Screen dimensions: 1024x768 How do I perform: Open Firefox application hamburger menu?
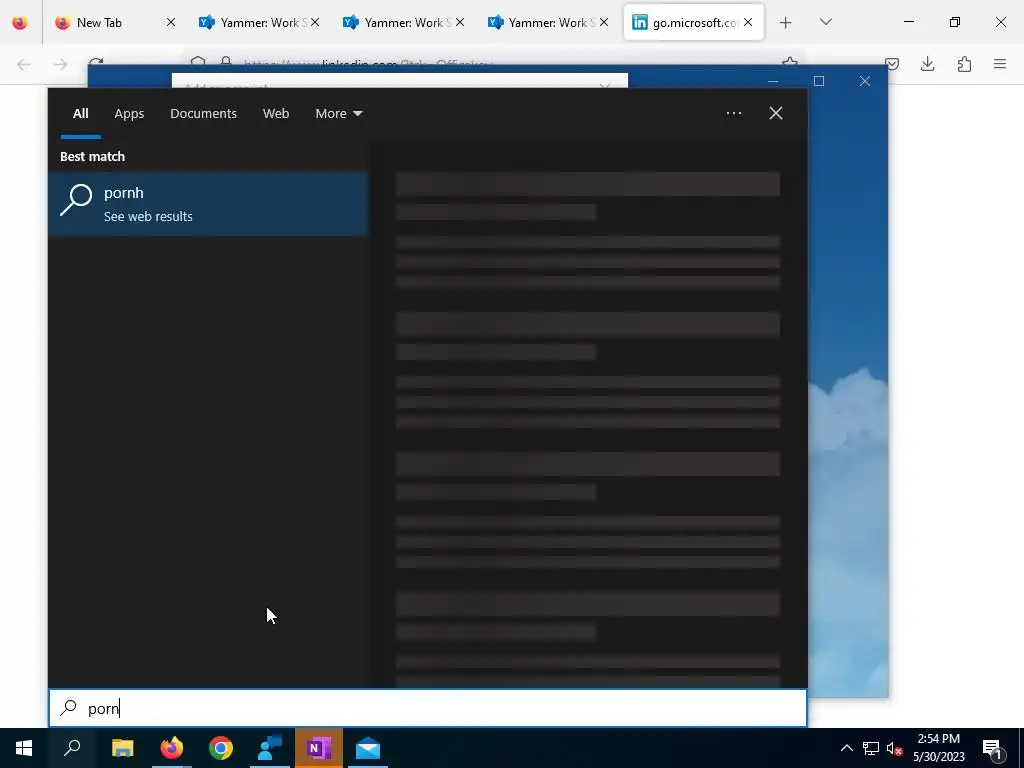pyautogui.click(x=1000, y=64)
